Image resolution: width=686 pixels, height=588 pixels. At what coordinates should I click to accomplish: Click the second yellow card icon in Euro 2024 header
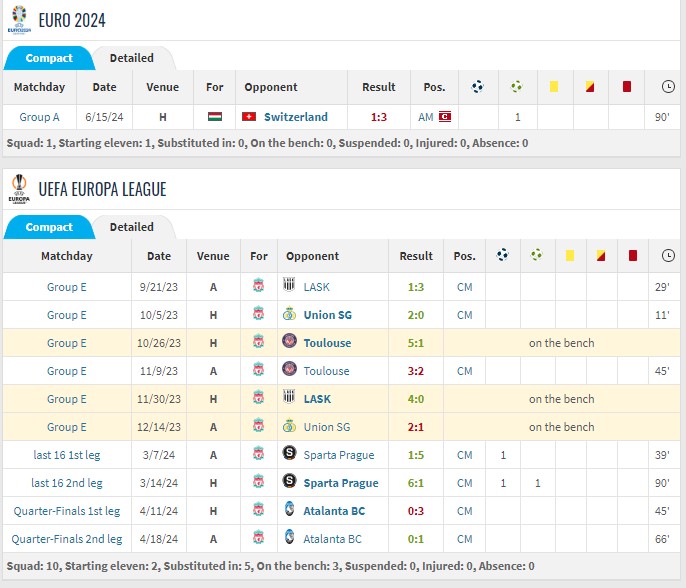(x=590, y=87)
